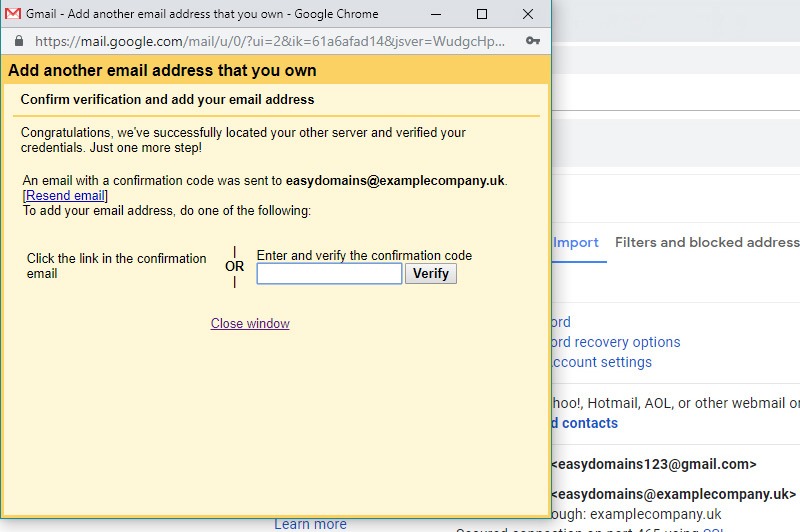Select the Import tab in Gmail settings

point(575,243)
